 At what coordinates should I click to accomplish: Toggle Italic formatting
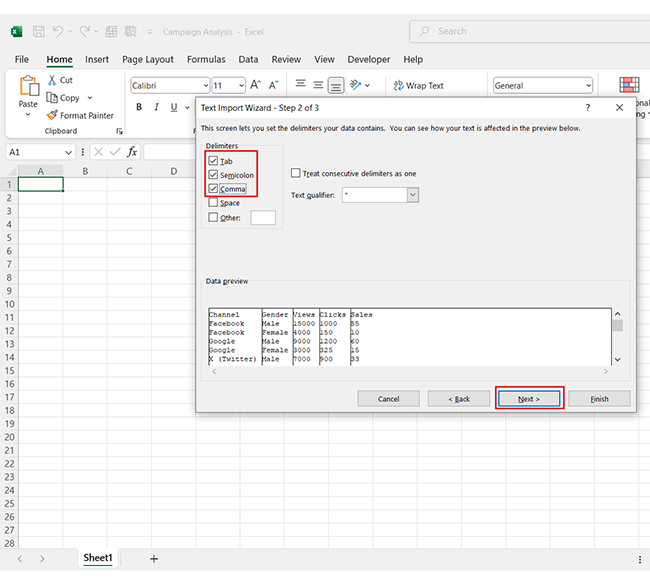click(156, 107)
